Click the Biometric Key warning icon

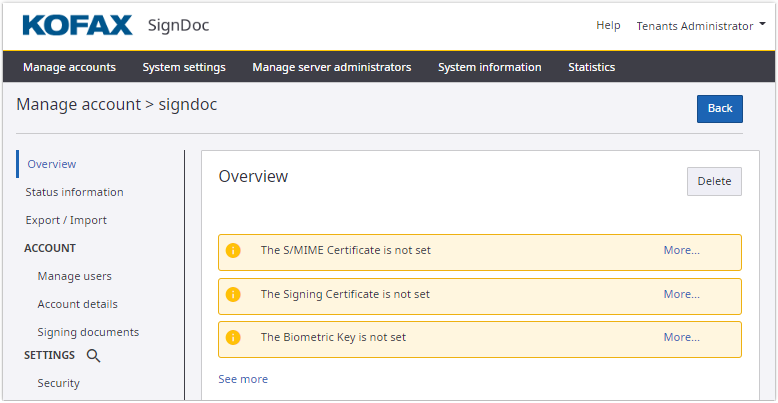click(x=234, y=338)
